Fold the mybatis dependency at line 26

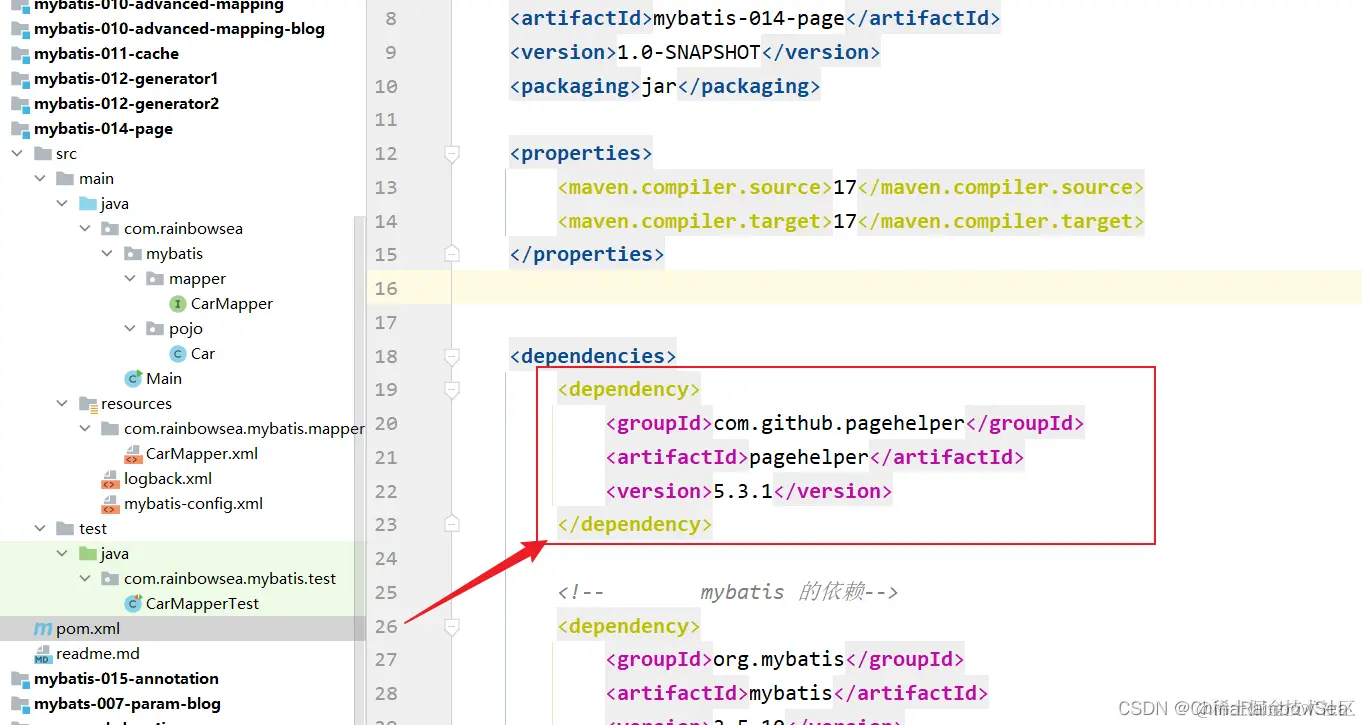point(452,627)
